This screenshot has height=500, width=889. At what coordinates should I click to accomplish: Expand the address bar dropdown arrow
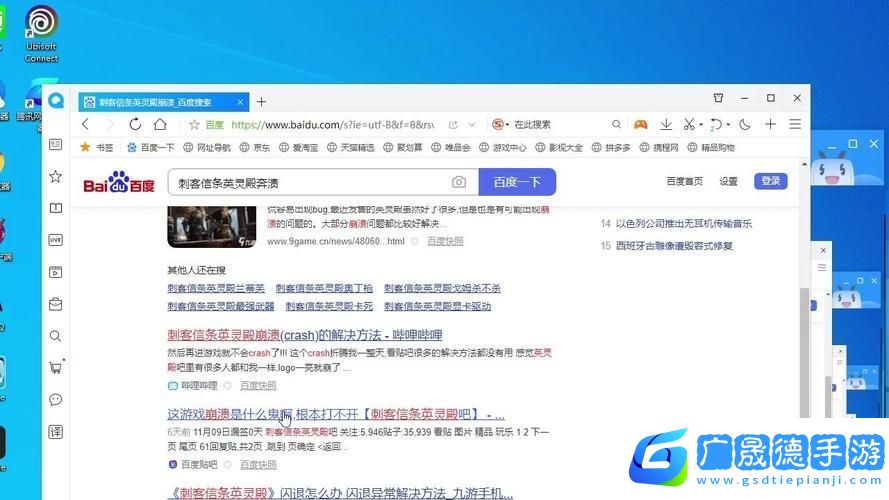(x=472, y=125)
